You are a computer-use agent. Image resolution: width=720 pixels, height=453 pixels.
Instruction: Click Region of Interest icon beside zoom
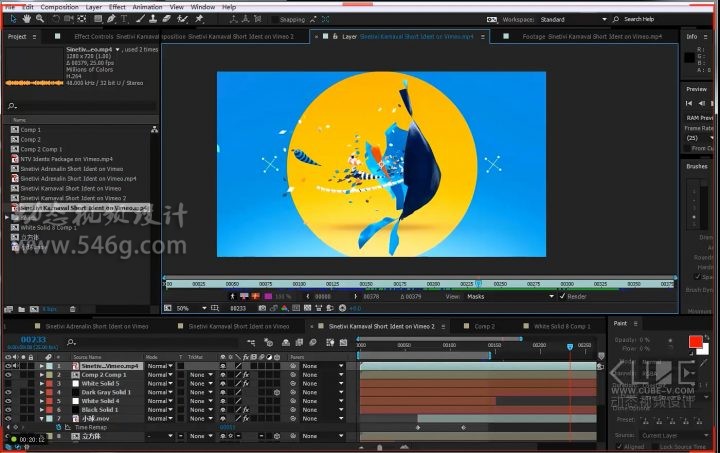pyautogui.click(x=215, y=308)
